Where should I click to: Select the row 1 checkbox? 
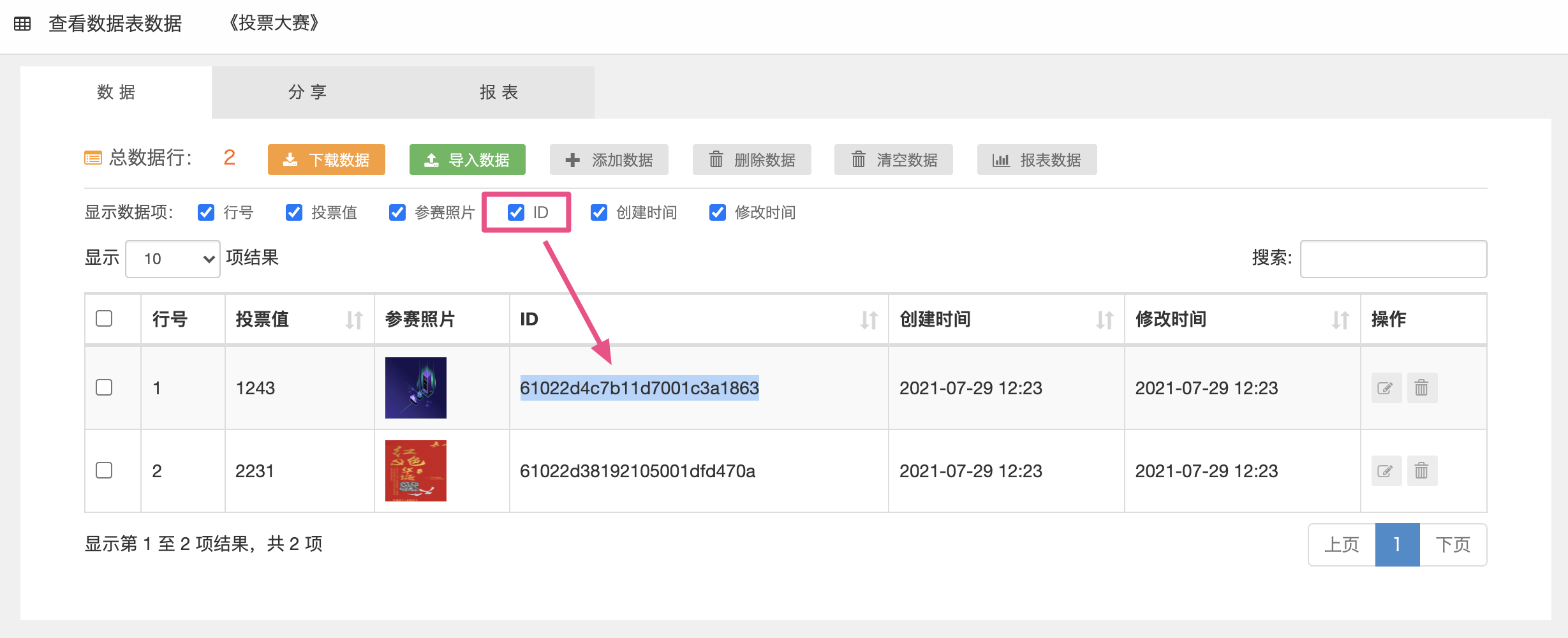(x=104, y=387)
